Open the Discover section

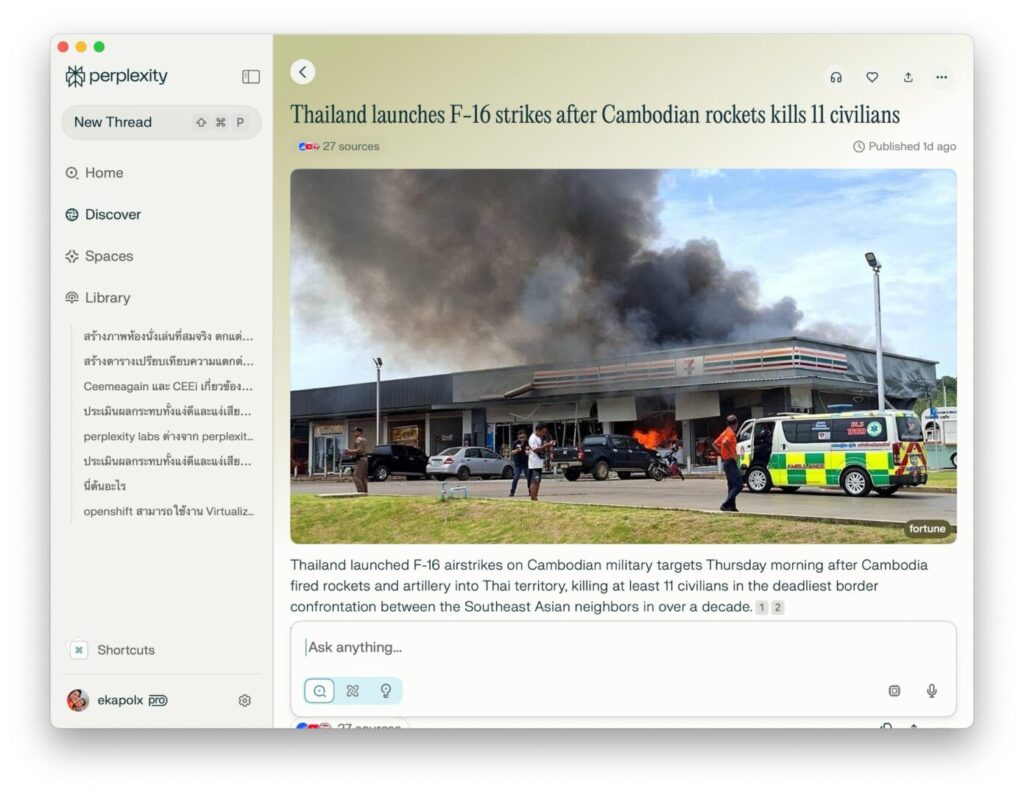click(x=103, y=215)
